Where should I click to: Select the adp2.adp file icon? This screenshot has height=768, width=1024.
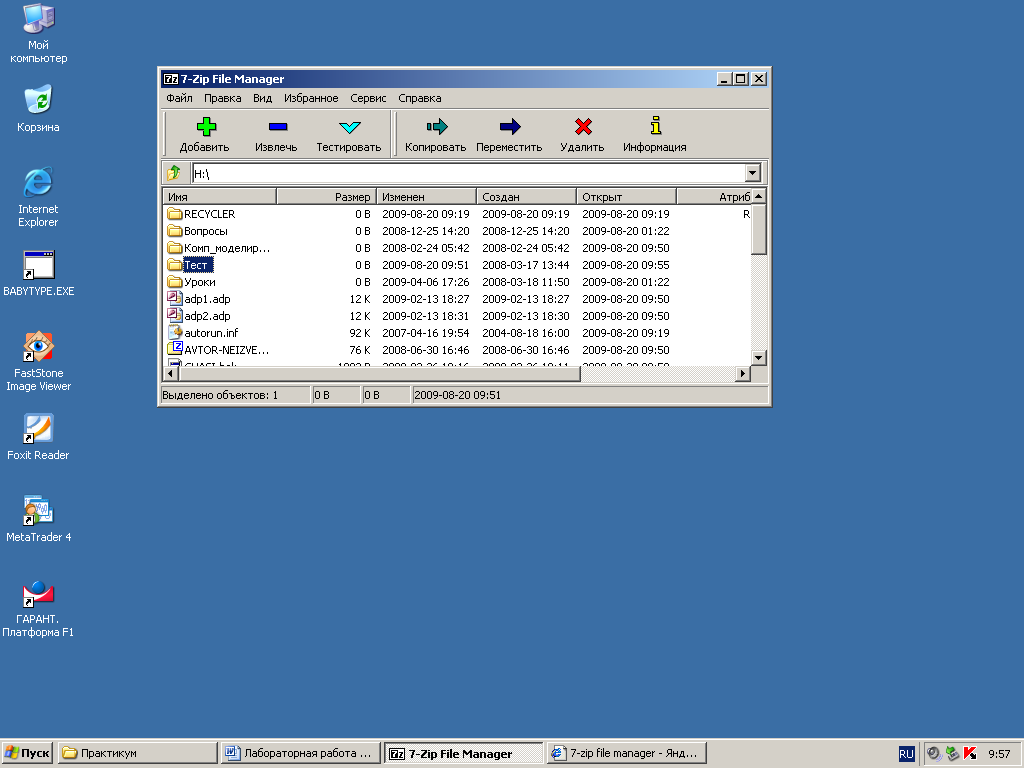tap(174, 315)
